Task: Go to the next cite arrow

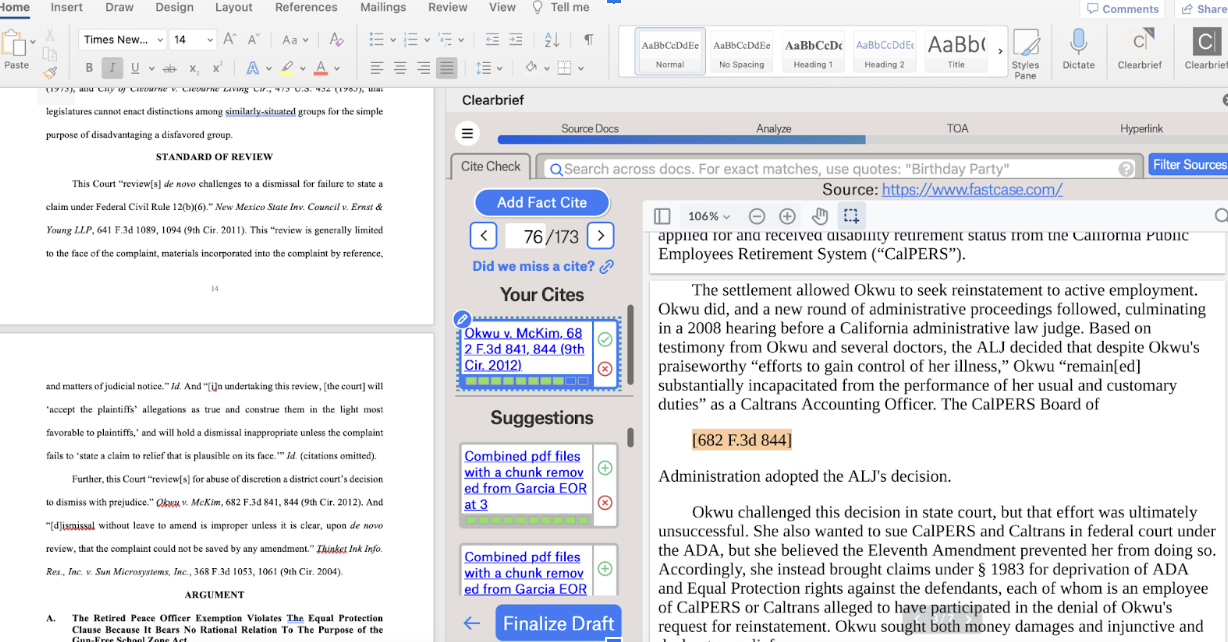Action: pyautogui.click(x=600, y=236)
